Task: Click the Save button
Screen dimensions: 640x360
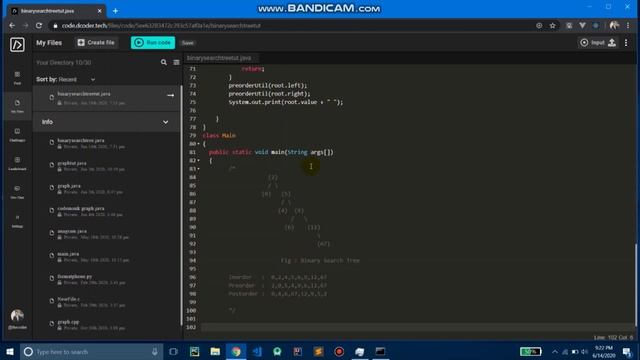Action: [x=187, y=43]
